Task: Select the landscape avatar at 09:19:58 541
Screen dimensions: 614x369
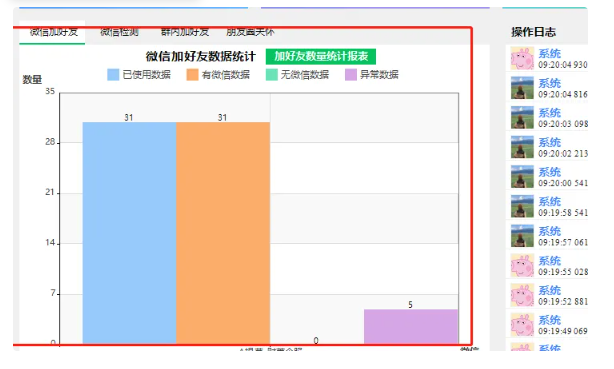Action: (522, 206)
